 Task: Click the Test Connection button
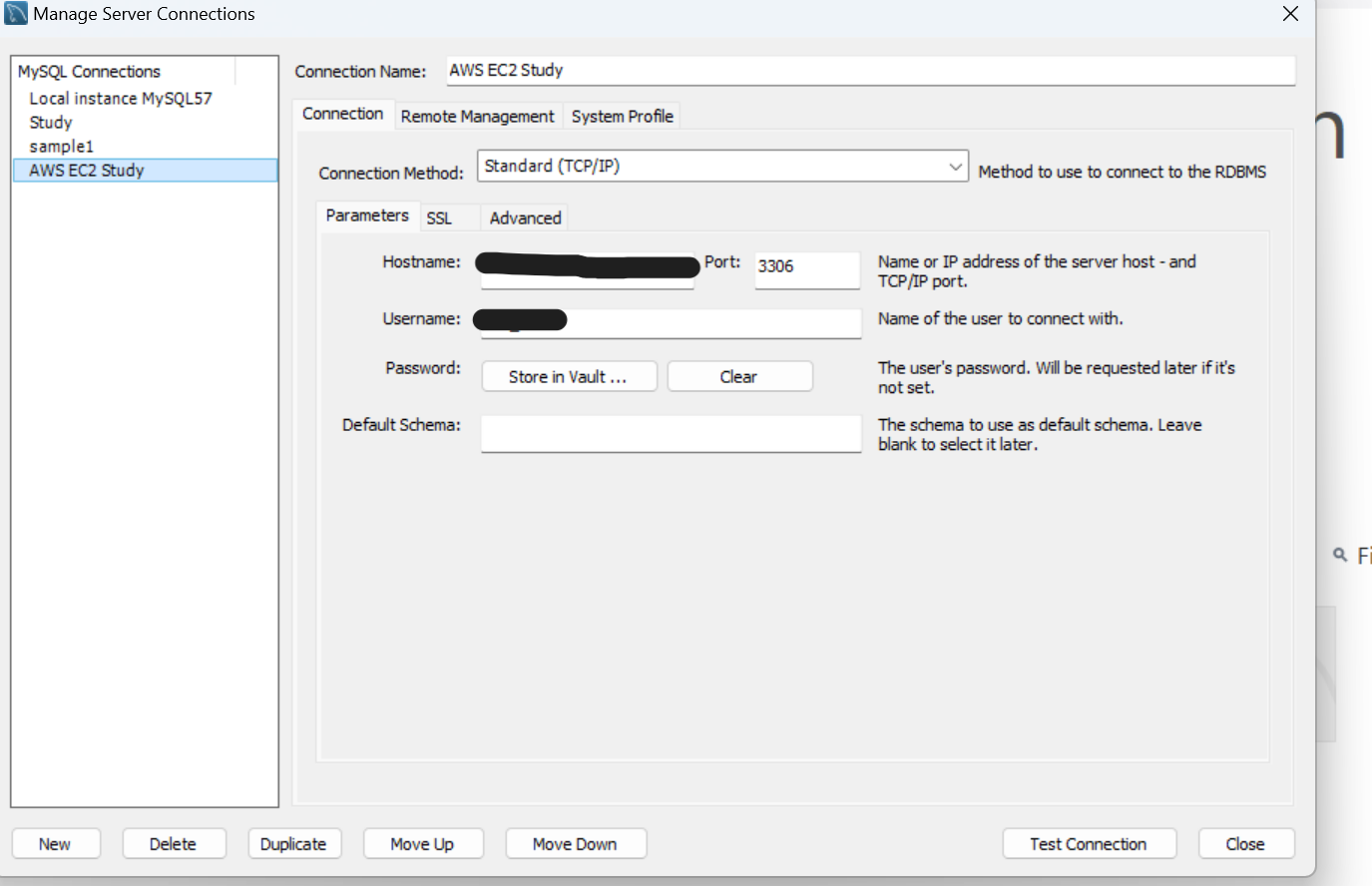pyautogui.click(x=1089, y=844)
